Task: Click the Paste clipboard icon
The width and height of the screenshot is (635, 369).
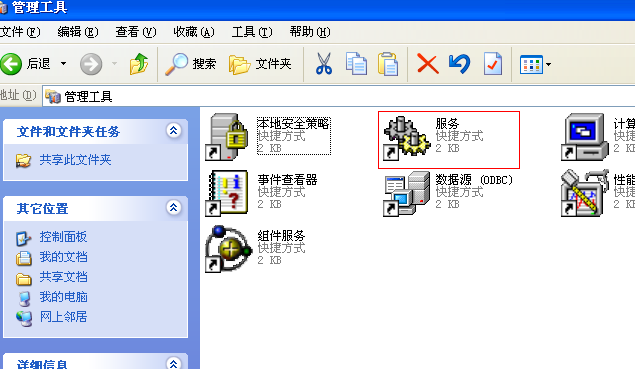Action: tap(388, 64)
